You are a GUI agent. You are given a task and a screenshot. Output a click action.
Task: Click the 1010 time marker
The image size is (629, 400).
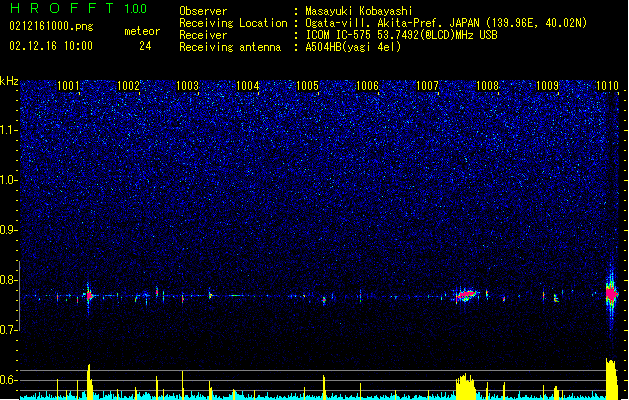[607, 86]
